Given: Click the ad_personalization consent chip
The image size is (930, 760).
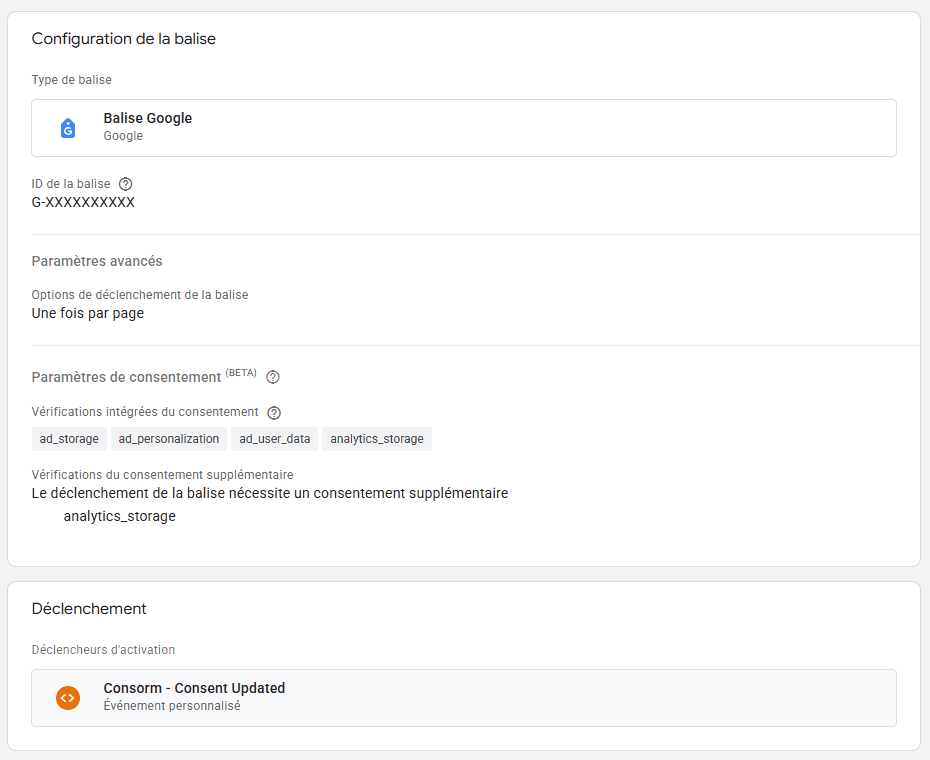Looking at the screenshot, I should [168, 439].
